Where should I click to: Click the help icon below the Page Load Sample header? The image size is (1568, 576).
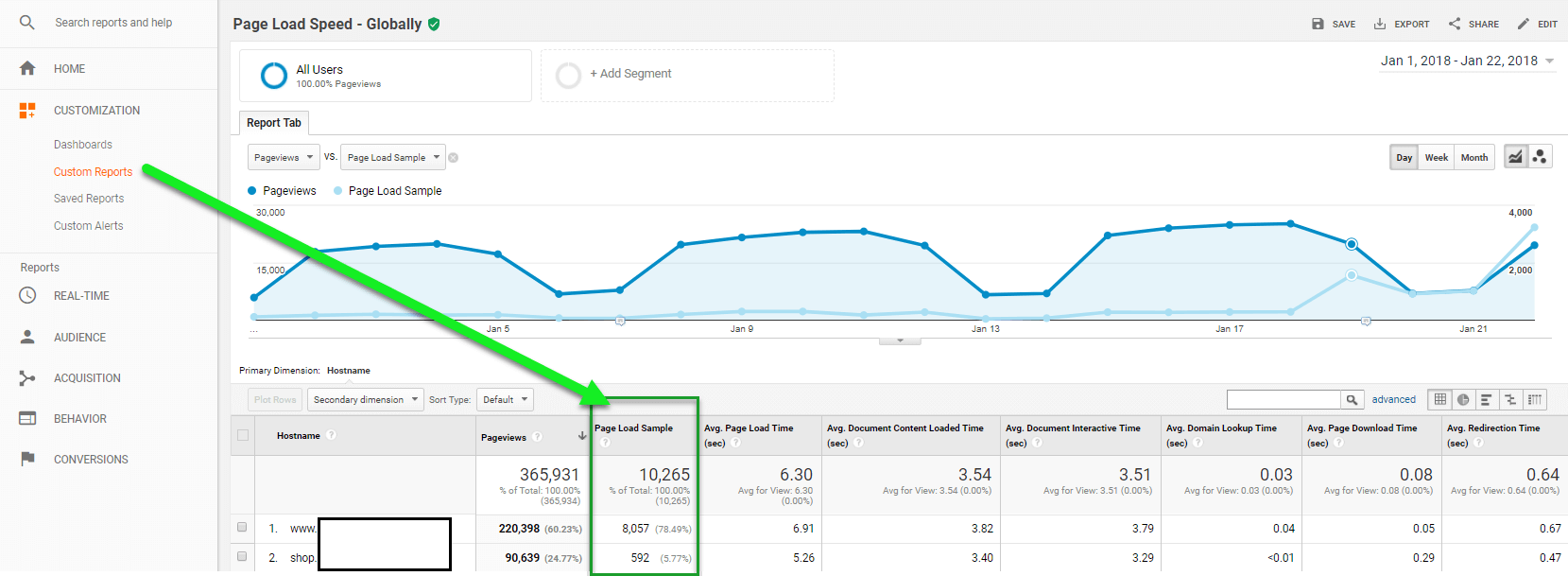(605, 442)
